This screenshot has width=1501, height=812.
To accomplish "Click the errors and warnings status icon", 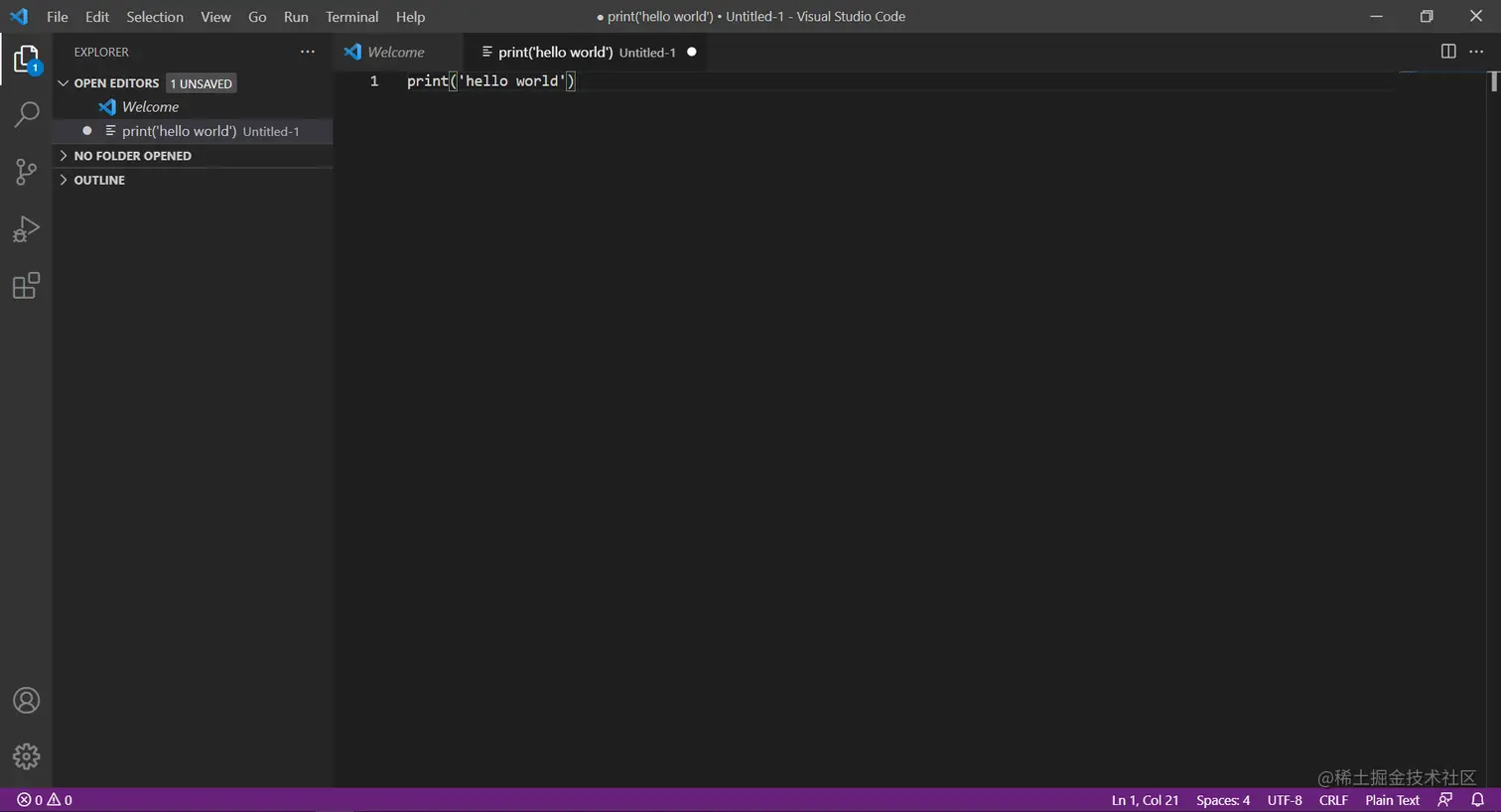I will (43, 800).
